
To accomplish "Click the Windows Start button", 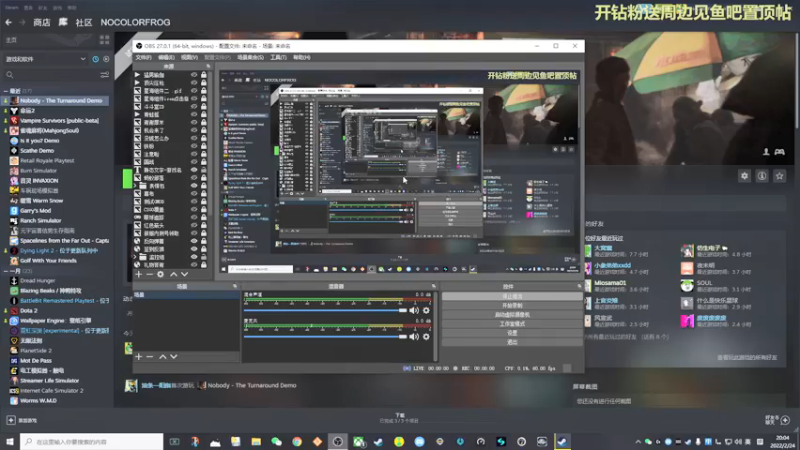I will (10, 441).
